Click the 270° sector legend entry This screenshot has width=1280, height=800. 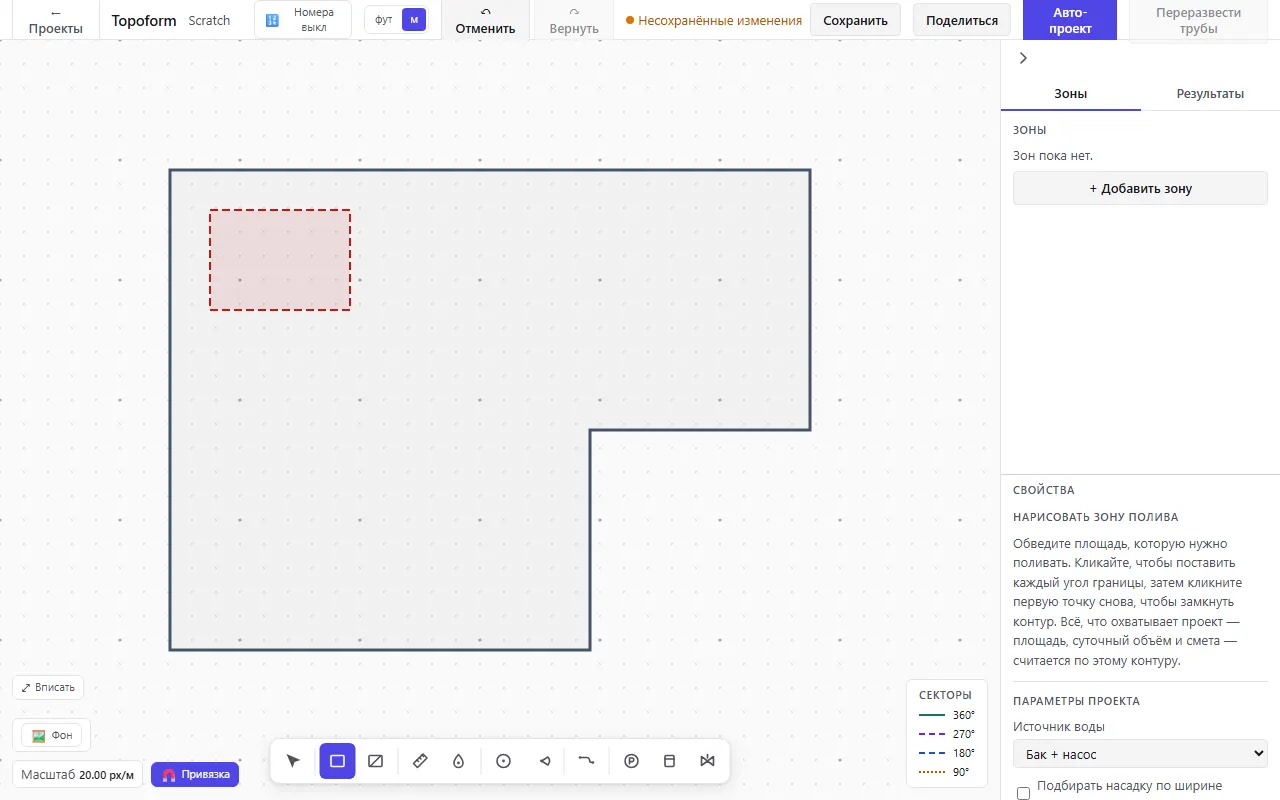tap(947, 734)
